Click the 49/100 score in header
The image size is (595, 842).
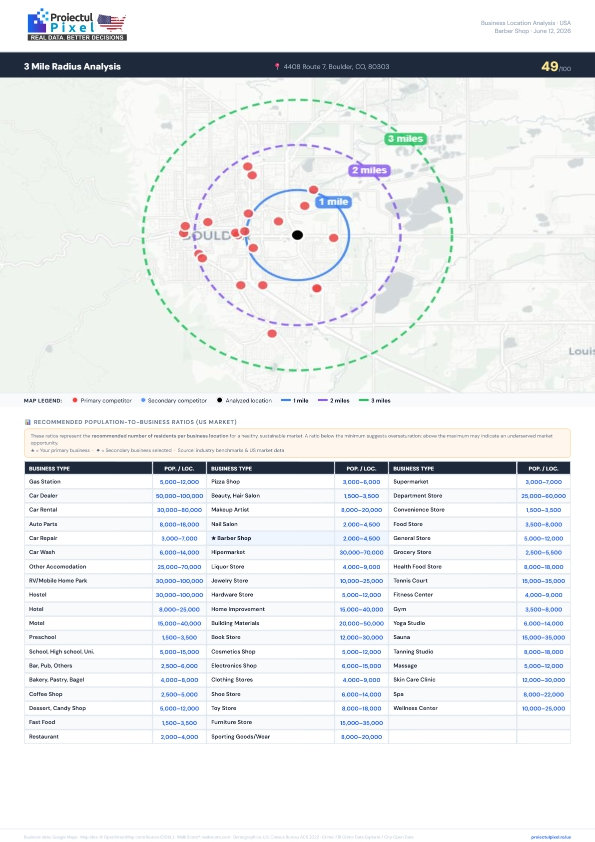click(x=556, y=67)
